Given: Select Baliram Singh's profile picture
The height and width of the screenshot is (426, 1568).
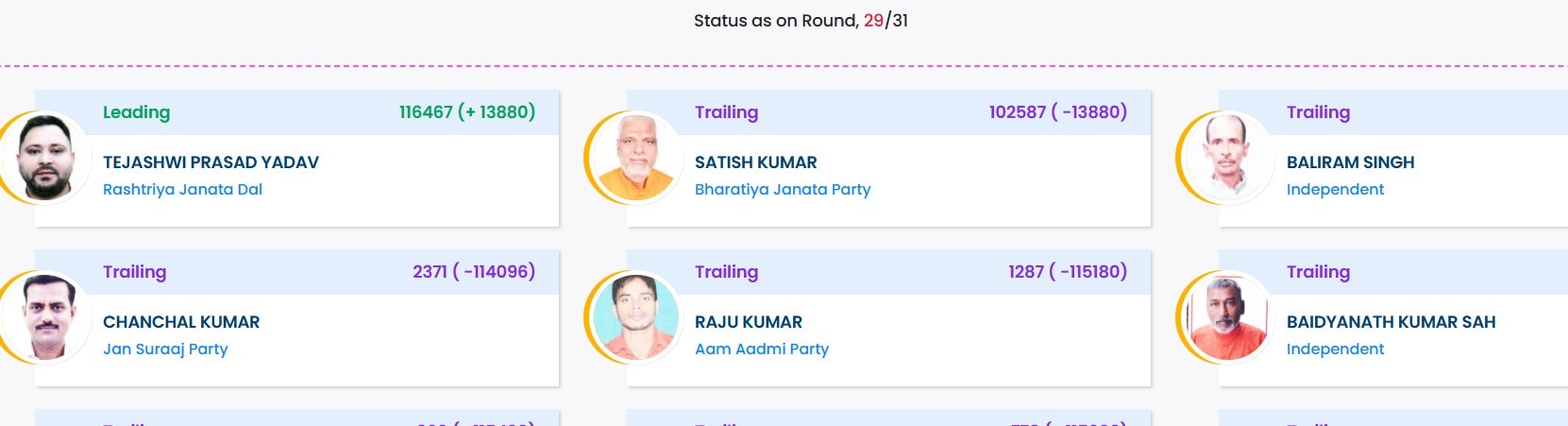Looking at the screenshot, I should point(1226,158).
